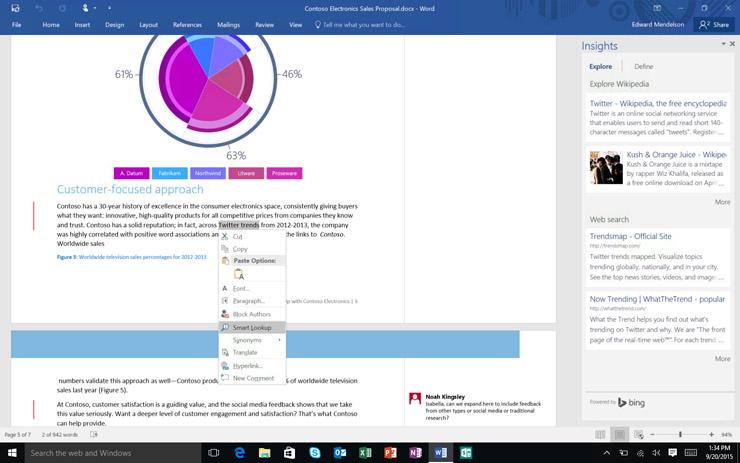Choose New Comment in context menu
Viewport: 740px width, 463px height.
252,378
